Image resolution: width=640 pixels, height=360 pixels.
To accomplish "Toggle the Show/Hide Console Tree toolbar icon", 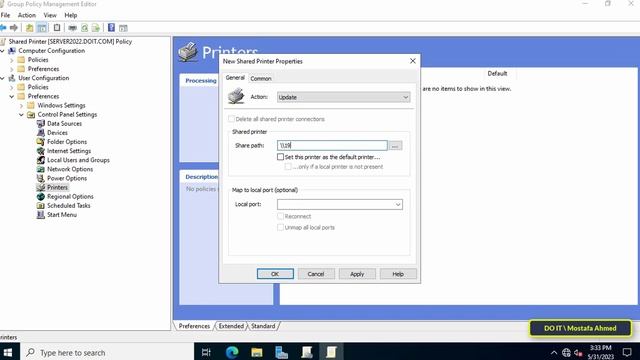I will 42,28.
